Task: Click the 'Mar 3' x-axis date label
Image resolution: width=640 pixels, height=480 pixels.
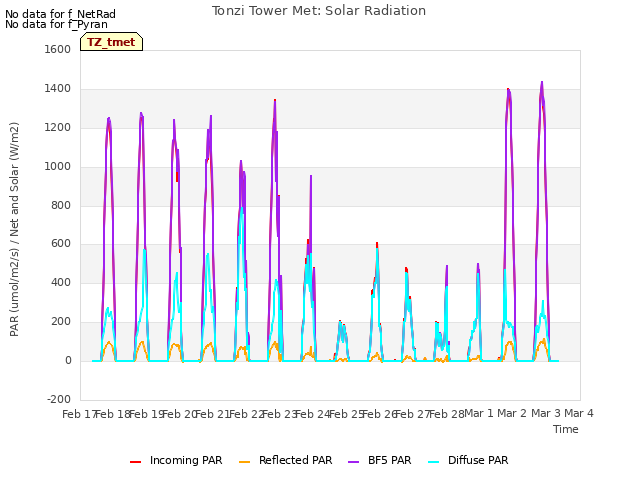Action: pos(546,413)
